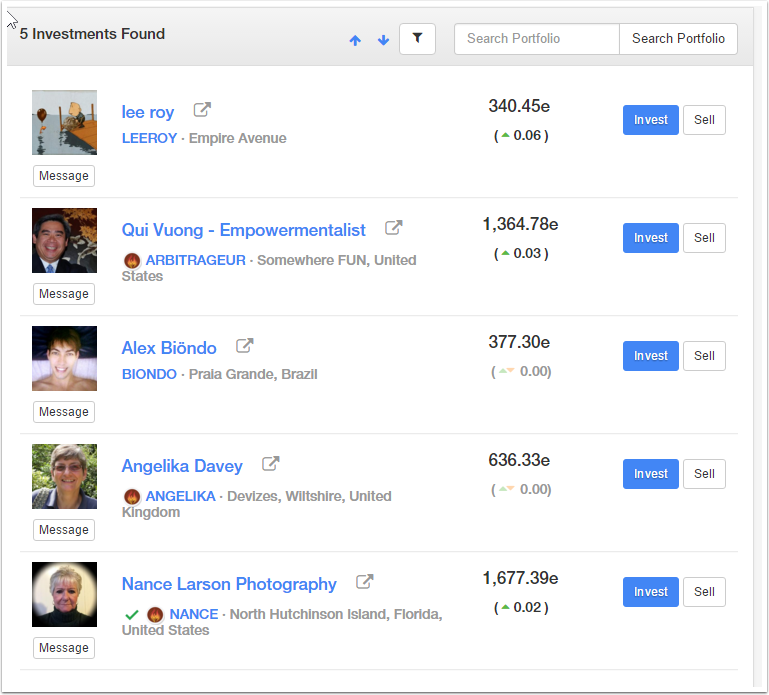Open external link icon beside Angelika Davey
The image size is (769, 695).
click(270, 464)
